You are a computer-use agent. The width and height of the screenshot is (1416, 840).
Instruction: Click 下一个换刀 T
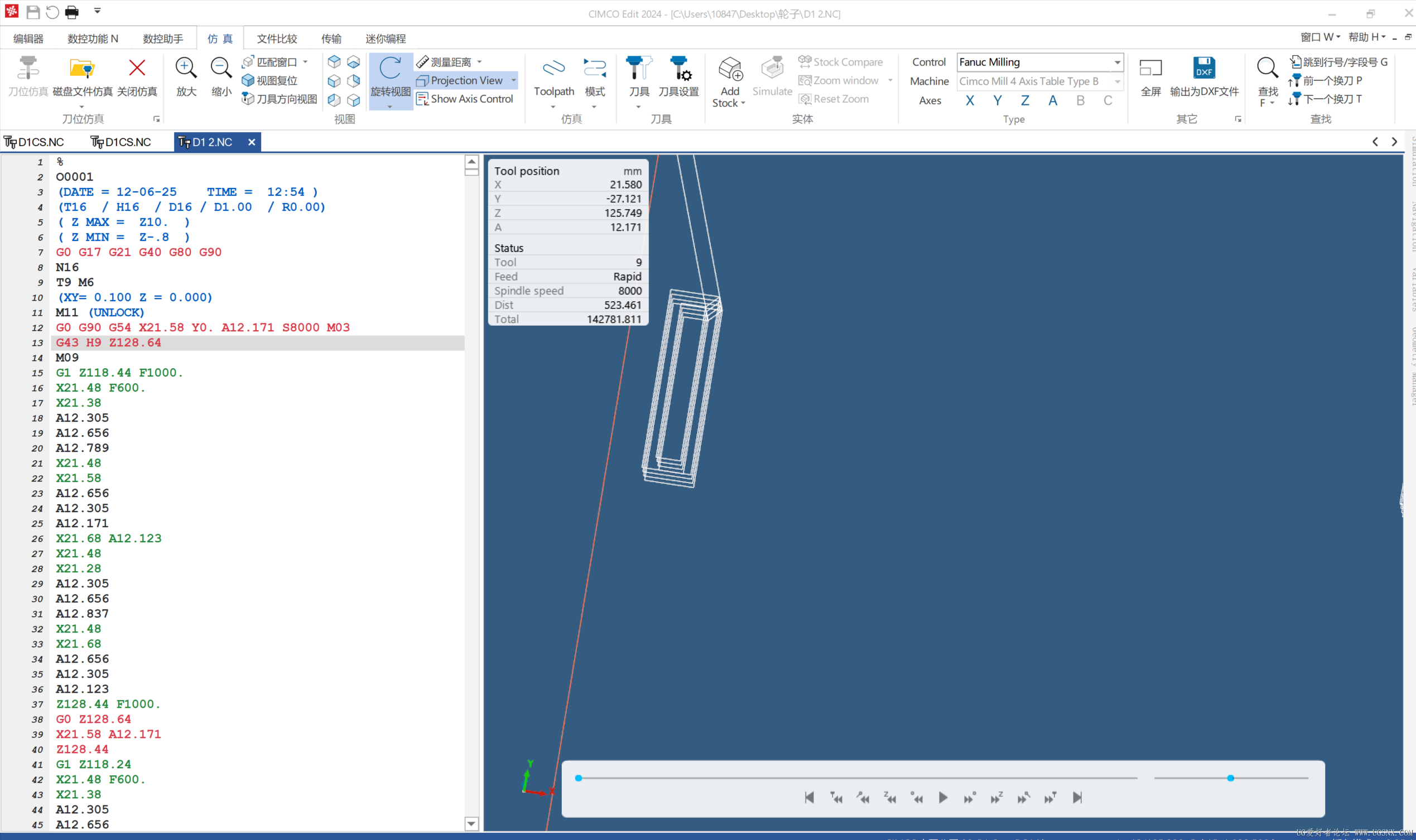point(1326,99)
